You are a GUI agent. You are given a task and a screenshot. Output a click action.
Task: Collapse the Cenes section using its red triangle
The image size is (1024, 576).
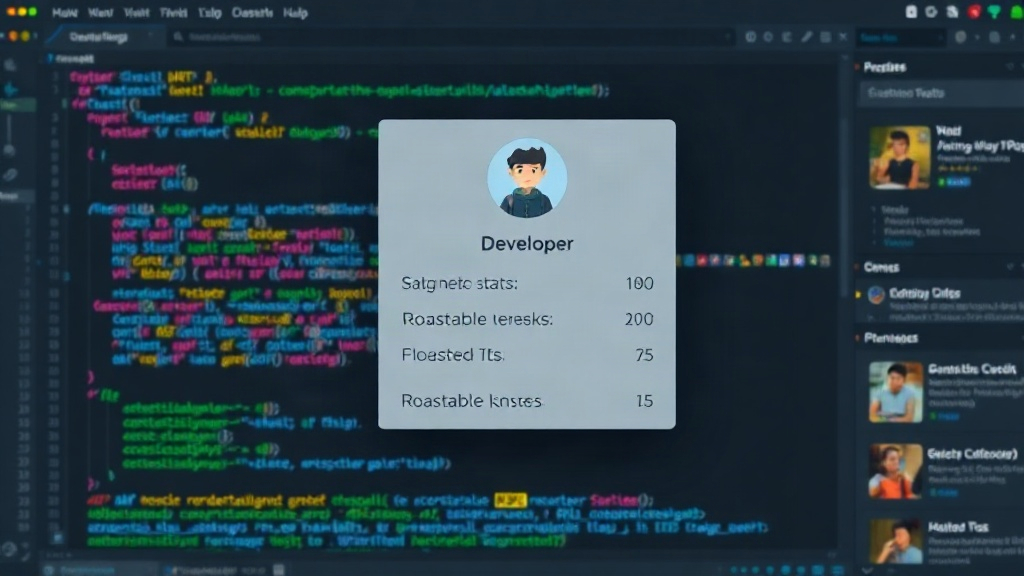pos(857,266)
